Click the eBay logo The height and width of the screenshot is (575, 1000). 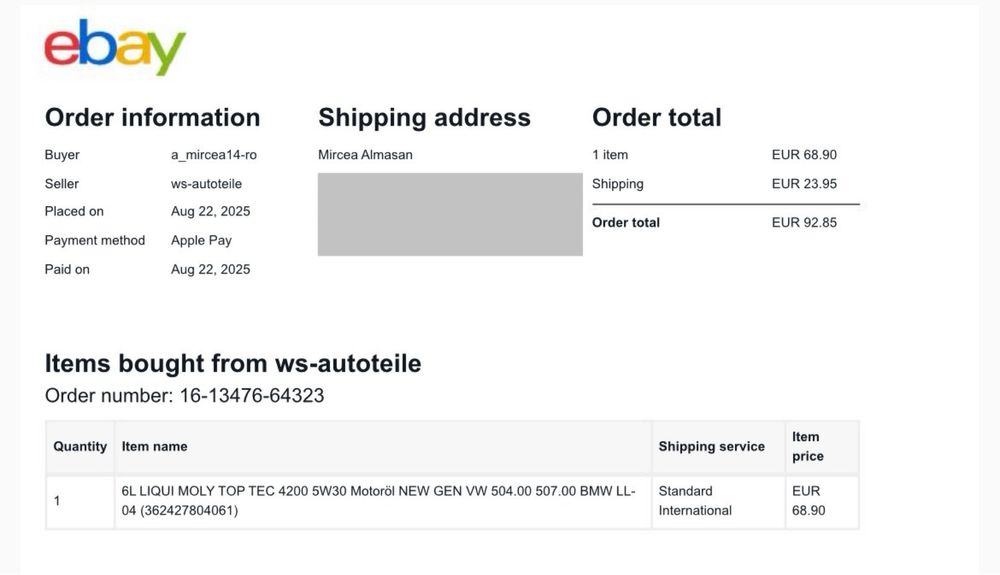[115, 48]
